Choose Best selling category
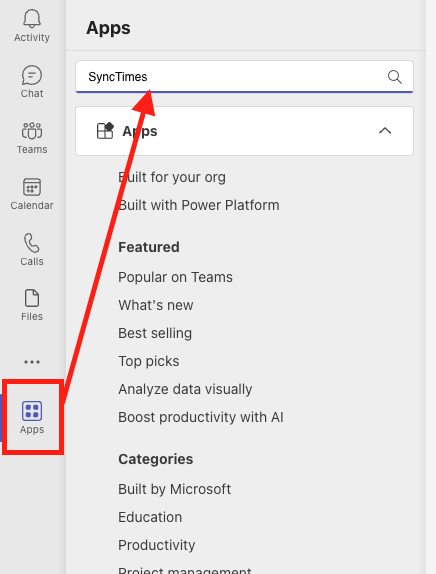 155,333
